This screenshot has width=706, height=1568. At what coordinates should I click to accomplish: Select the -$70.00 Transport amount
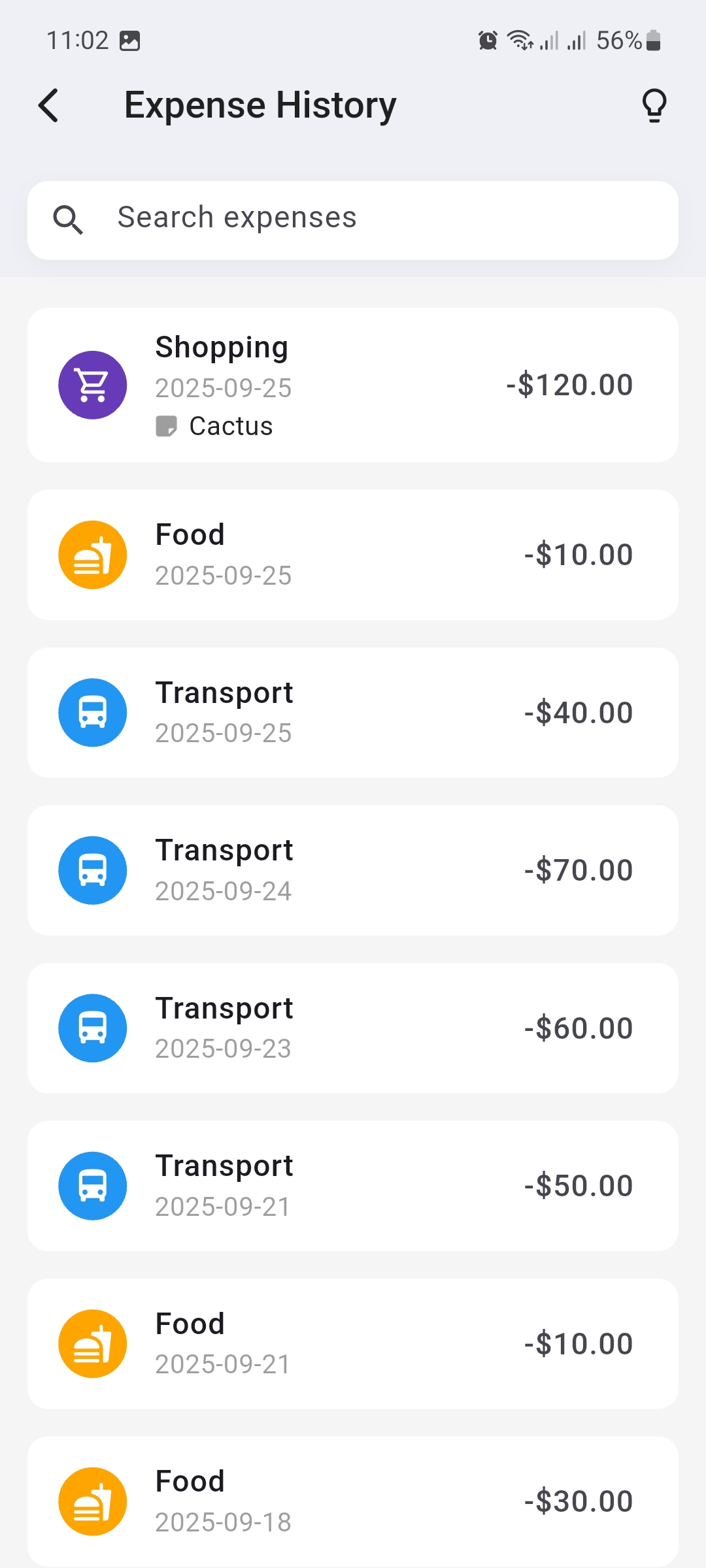click(x=578, y=870)
